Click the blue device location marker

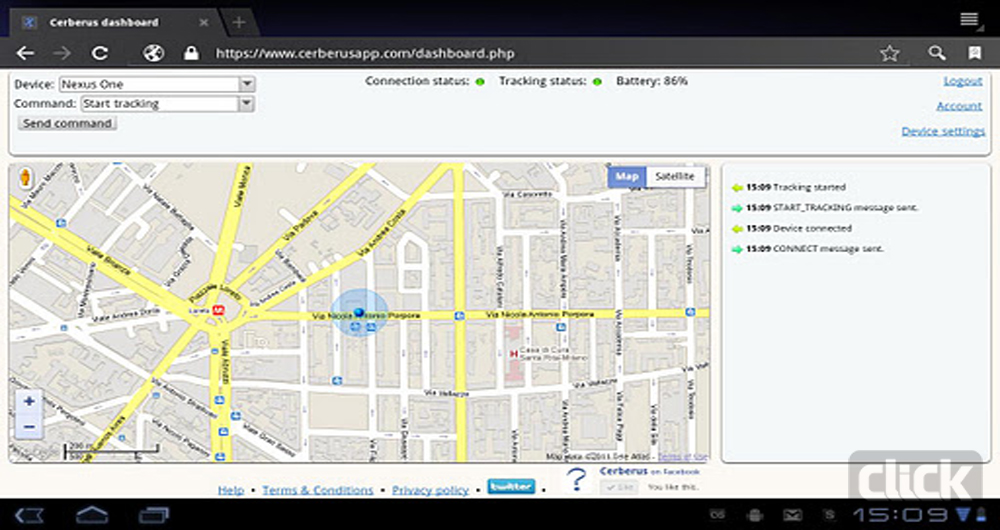click(359, 313)
